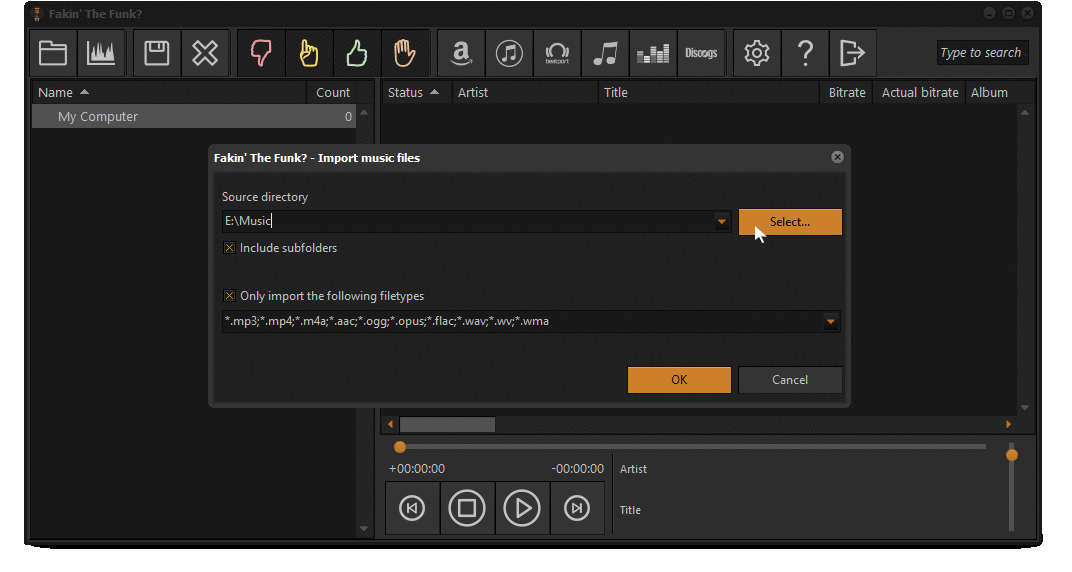Click the red thumbs down icon
1072x572 pixels.
pos(260,53)
